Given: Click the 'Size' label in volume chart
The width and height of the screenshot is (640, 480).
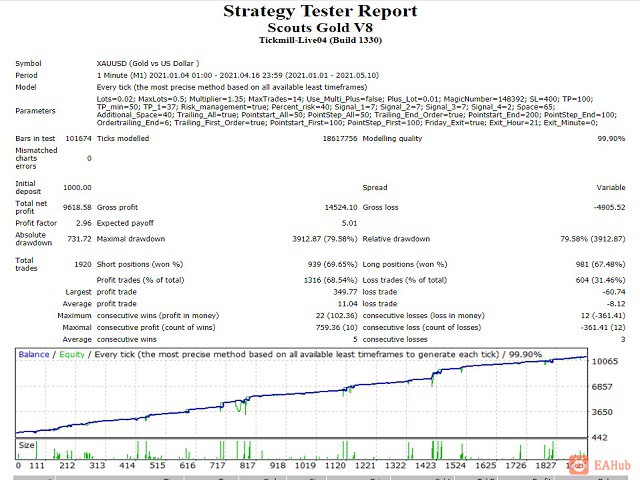Looking at the screenshot, I should [26, 445].
